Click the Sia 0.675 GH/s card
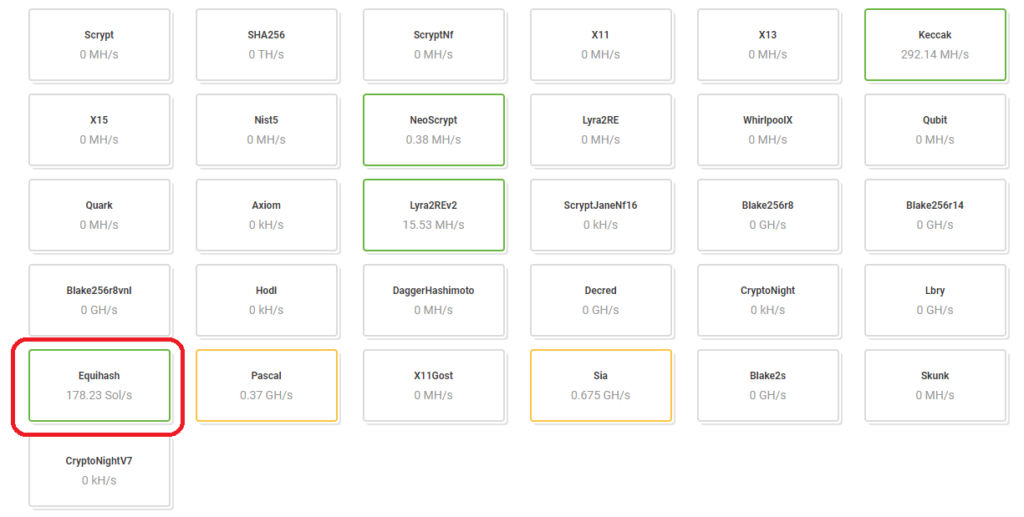 point(600,385)
